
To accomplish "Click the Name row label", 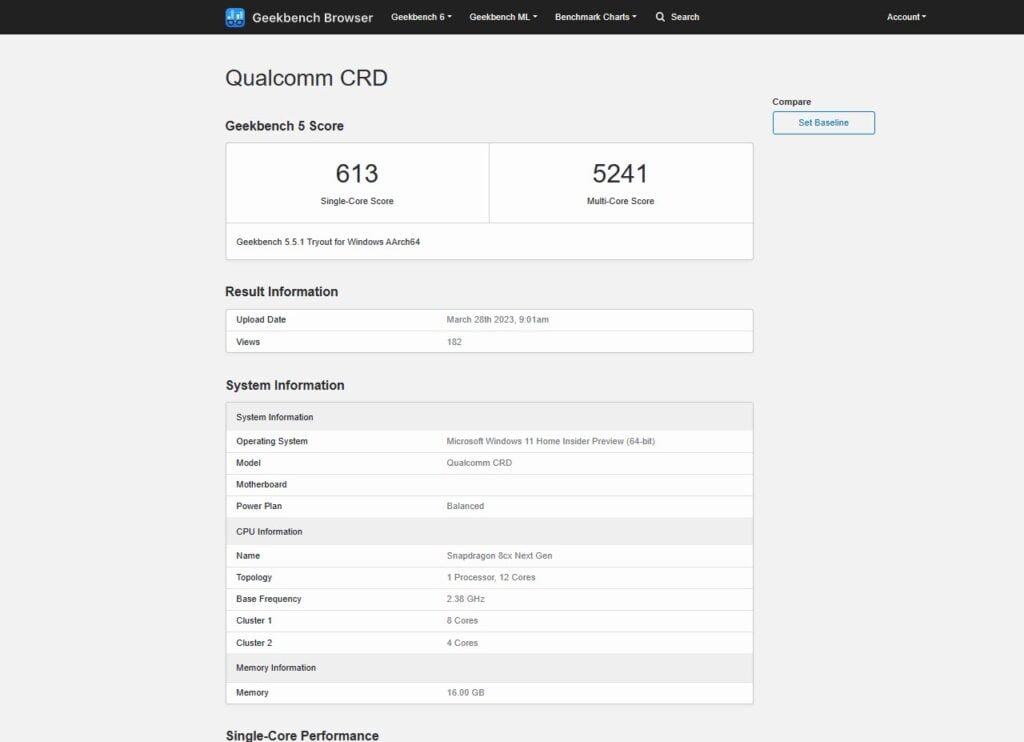I will 248,555.
